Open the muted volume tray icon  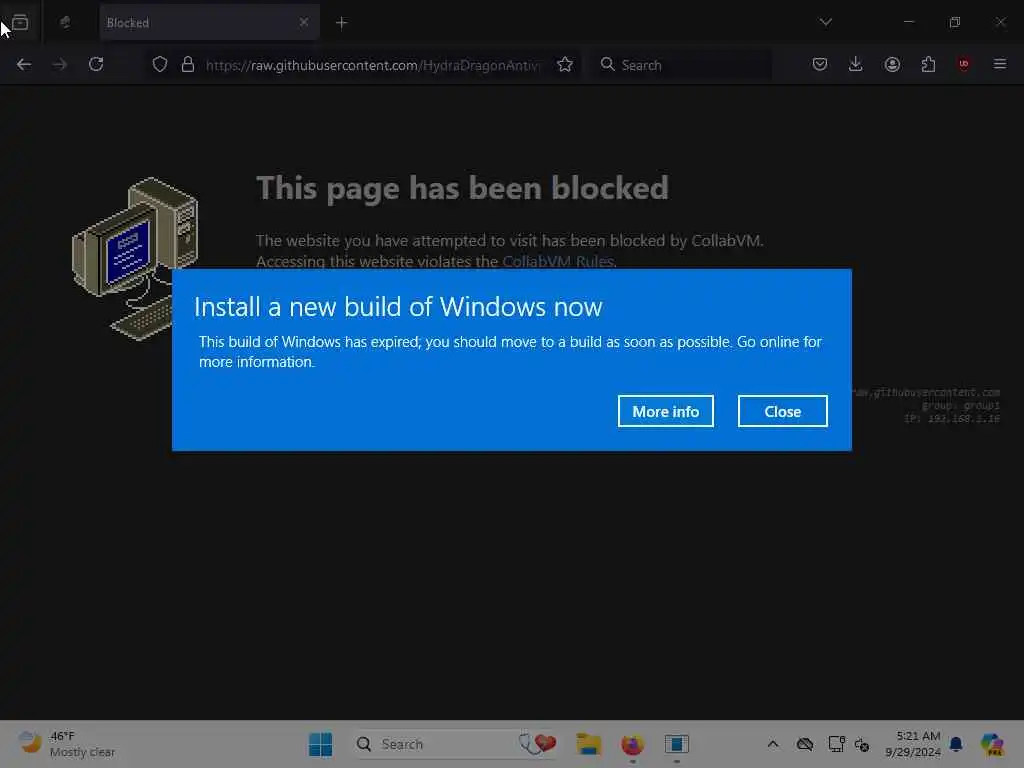(x=862, y=744)
